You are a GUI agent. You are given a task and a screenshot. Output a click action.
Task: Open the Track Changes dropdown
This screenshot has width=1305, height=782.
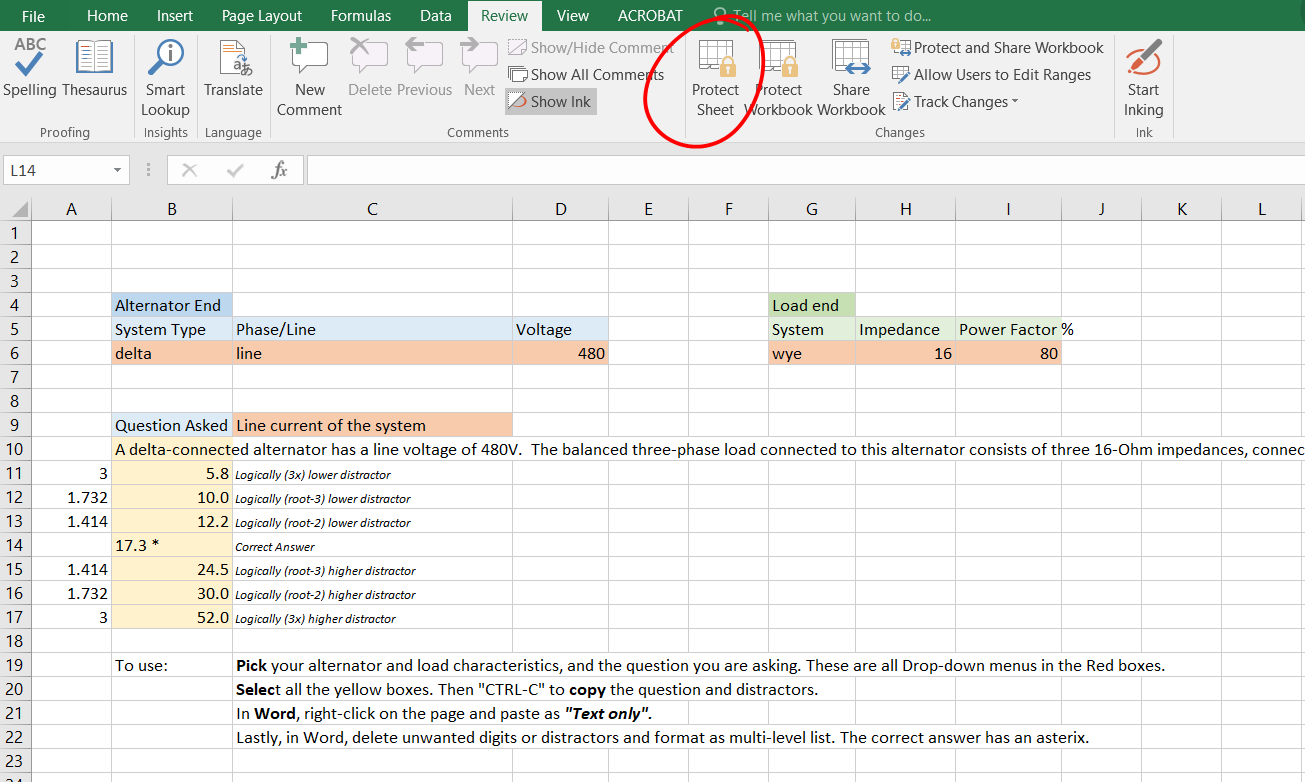point(955,101)
